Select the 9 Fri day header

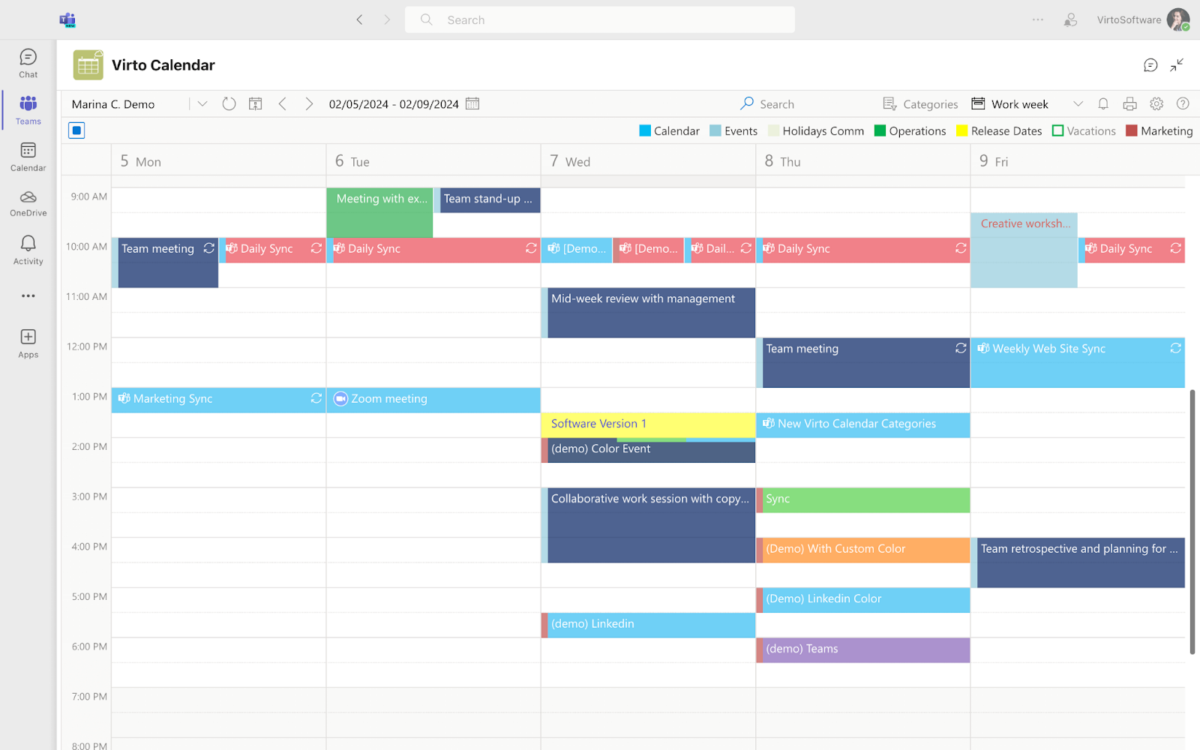click(x=1078, y=161)
